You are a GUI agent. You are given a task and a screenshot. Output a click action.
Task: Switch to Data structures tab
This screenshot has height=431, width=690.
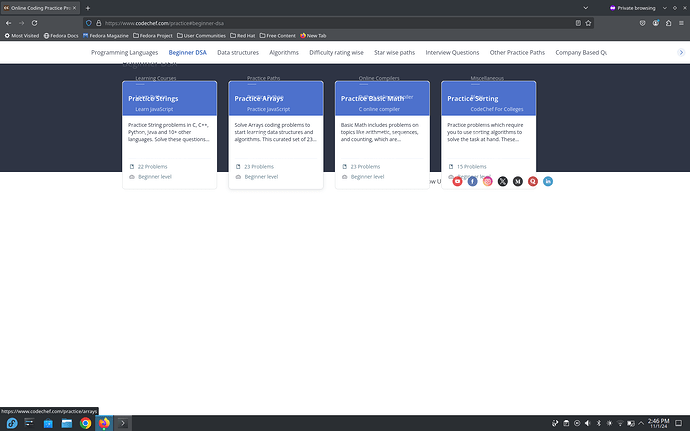pyautogui.click(x=238, y=52)
